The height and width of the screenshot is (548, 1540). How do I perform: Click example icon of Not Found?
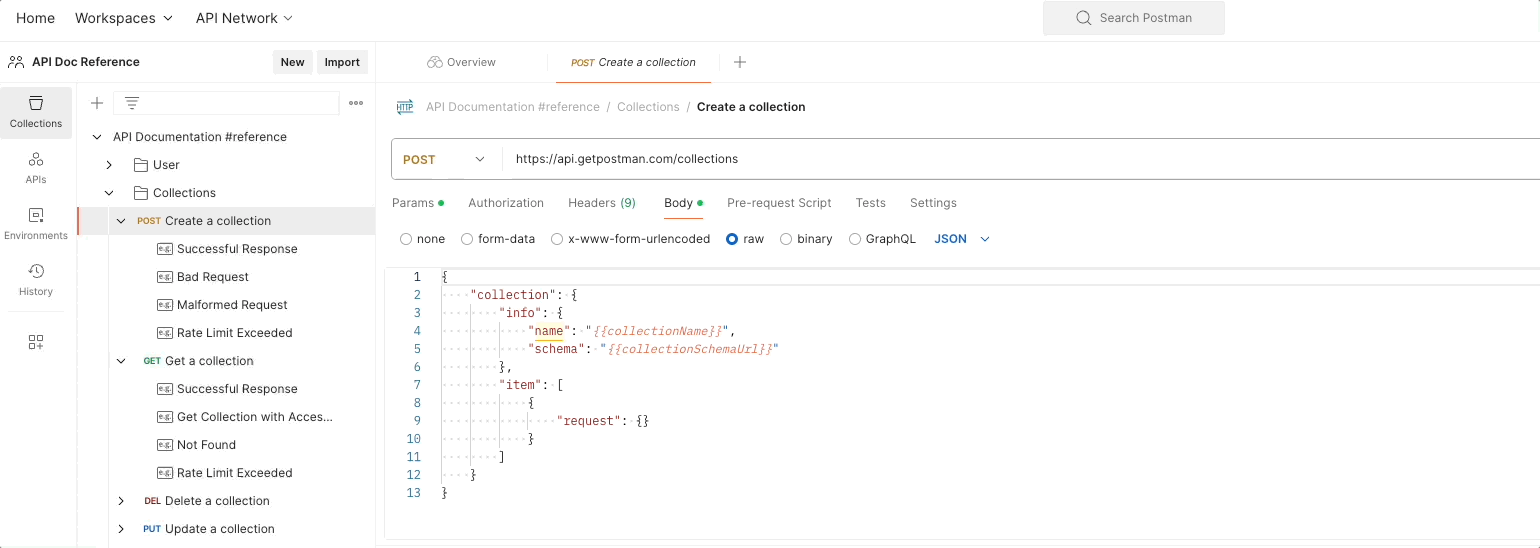coord(165,445)
